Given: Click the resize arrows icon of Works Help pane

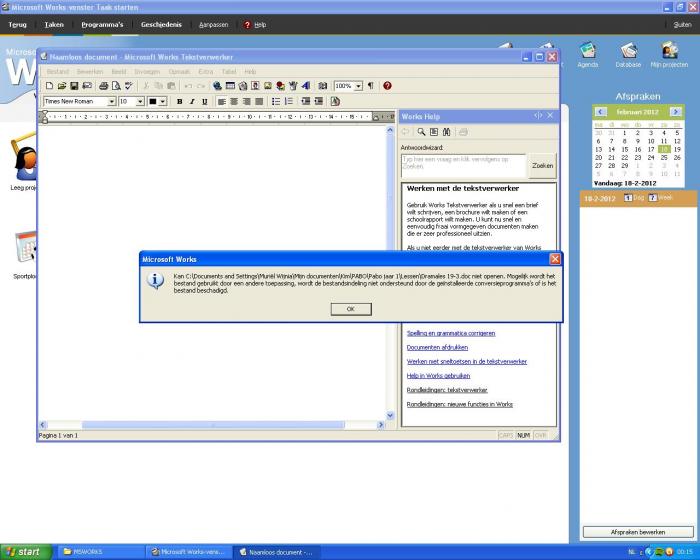Looking at the screenshot, I should [x=538, y=116].
